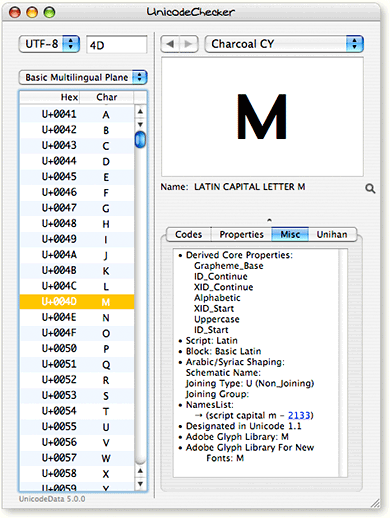Select row U+0048 H
Viewport: 390px width, 518px height.
77,224
